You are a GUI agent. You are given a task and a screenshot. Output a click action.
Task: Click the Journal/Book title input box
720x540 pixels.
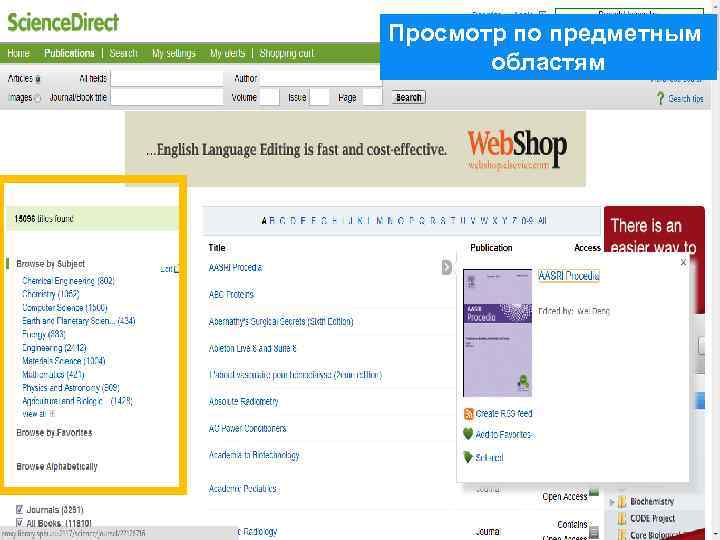point(167,97)
